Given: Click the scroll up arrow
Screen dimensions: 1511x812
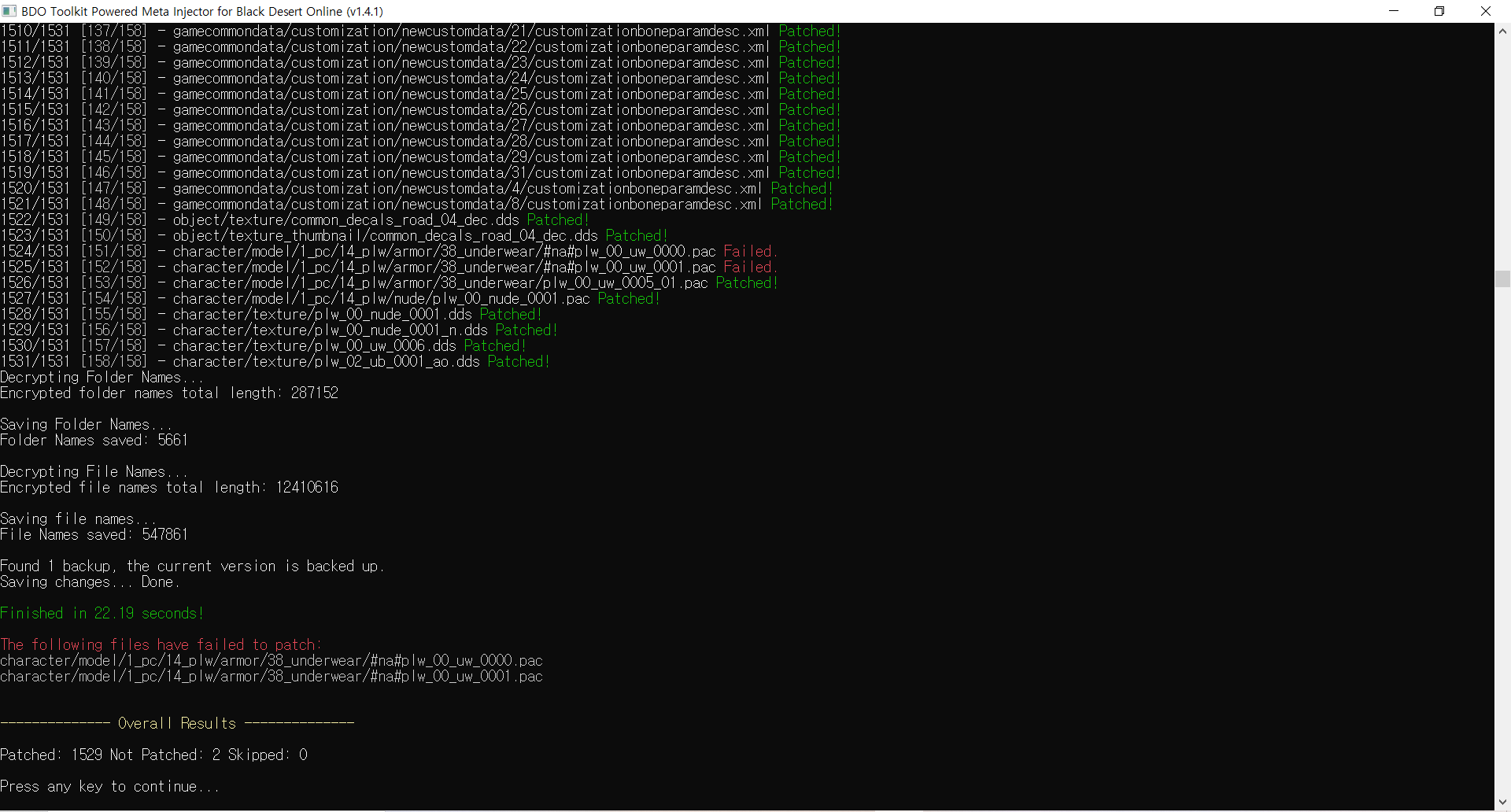Looking at the screenshot, I should pyautogui.click(x=1502, y=31).
